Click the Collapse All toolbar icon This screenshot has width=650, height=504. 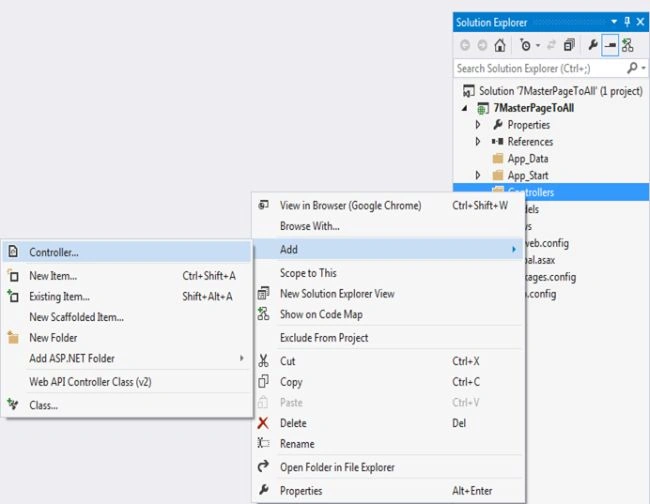pyautogui.click(x=569, y=45)
